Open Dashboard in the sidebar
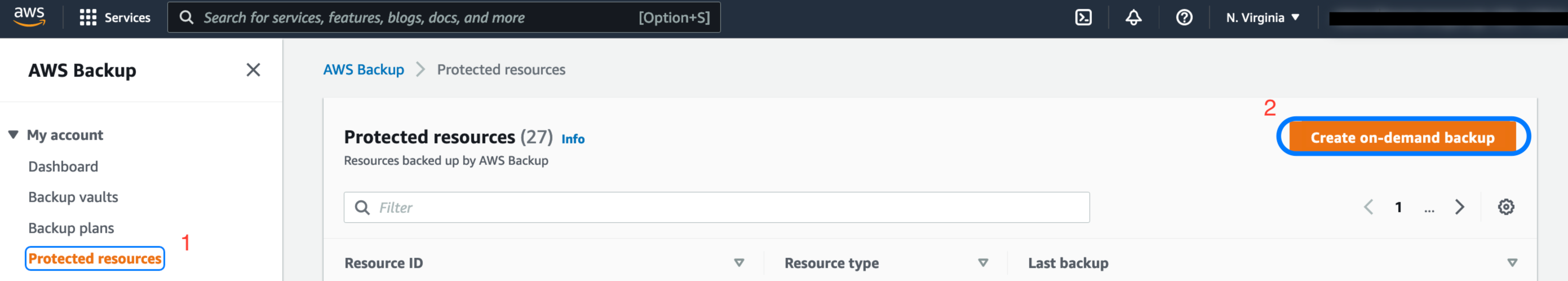Screen dimensions: 1568x281 point(63,166)
